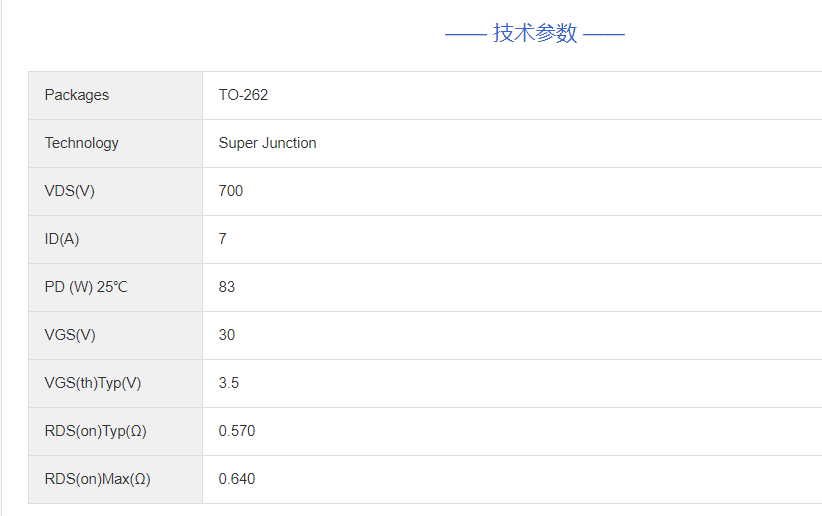
Task: Select the 0.640 resistance value
Action: point(237,479)
